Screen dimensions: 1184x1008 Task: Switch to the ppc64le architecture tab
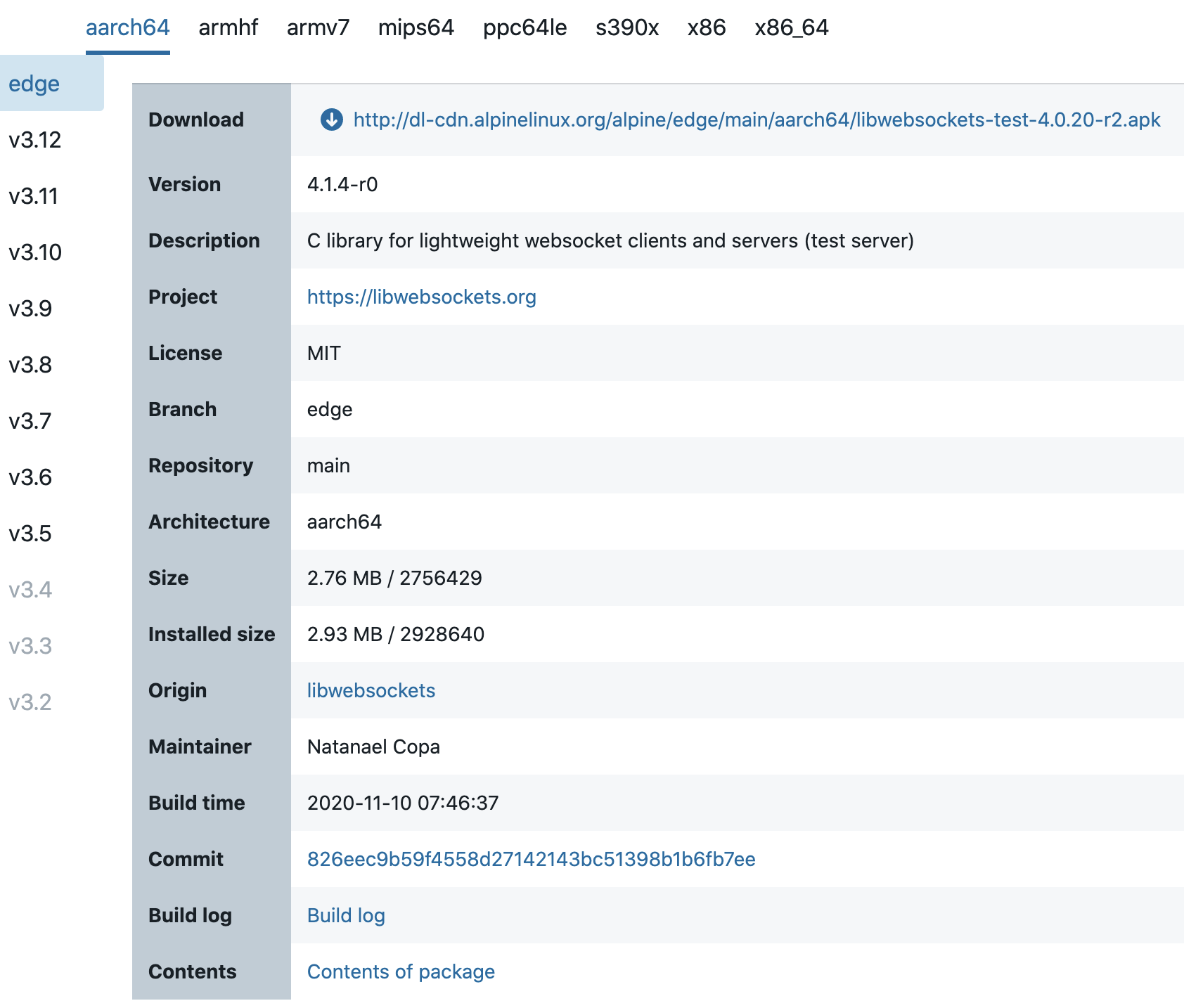(x=525, y=27)
